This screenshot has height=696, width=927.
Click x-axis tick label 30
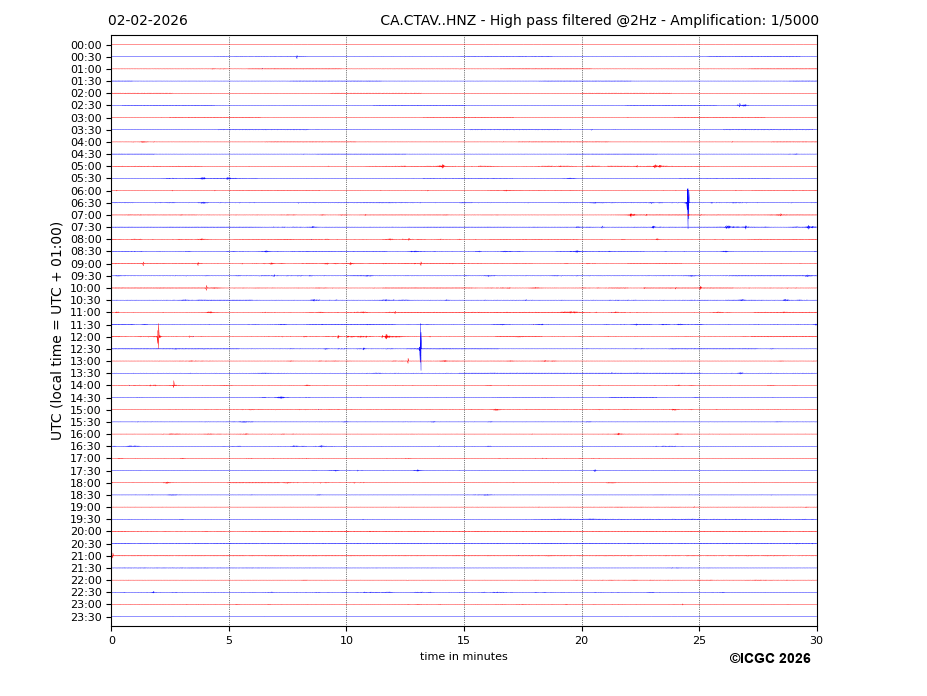pyautogui.click(x=817, y=640)
